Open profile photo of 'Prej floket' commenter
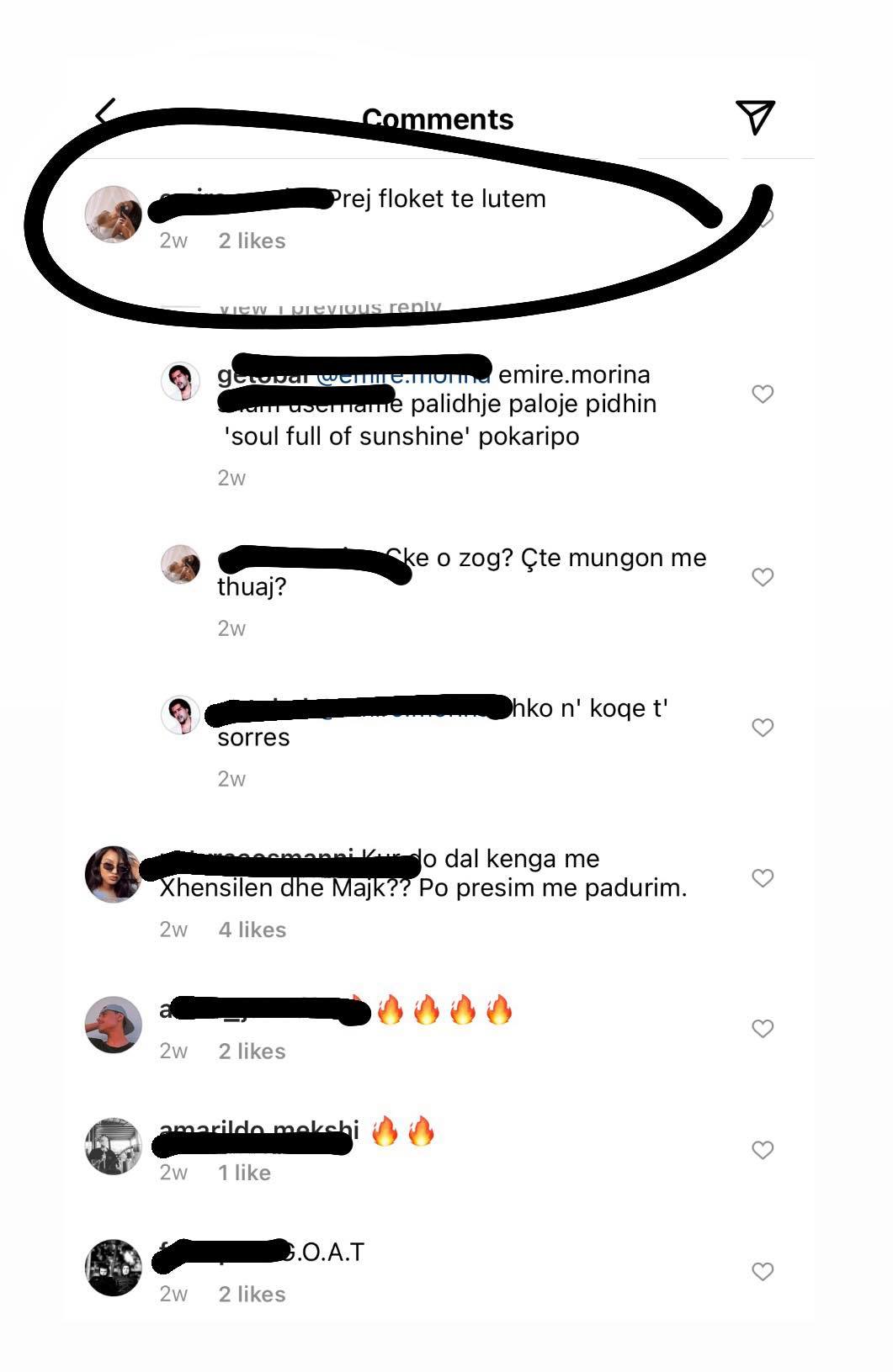 coord(114,214)
